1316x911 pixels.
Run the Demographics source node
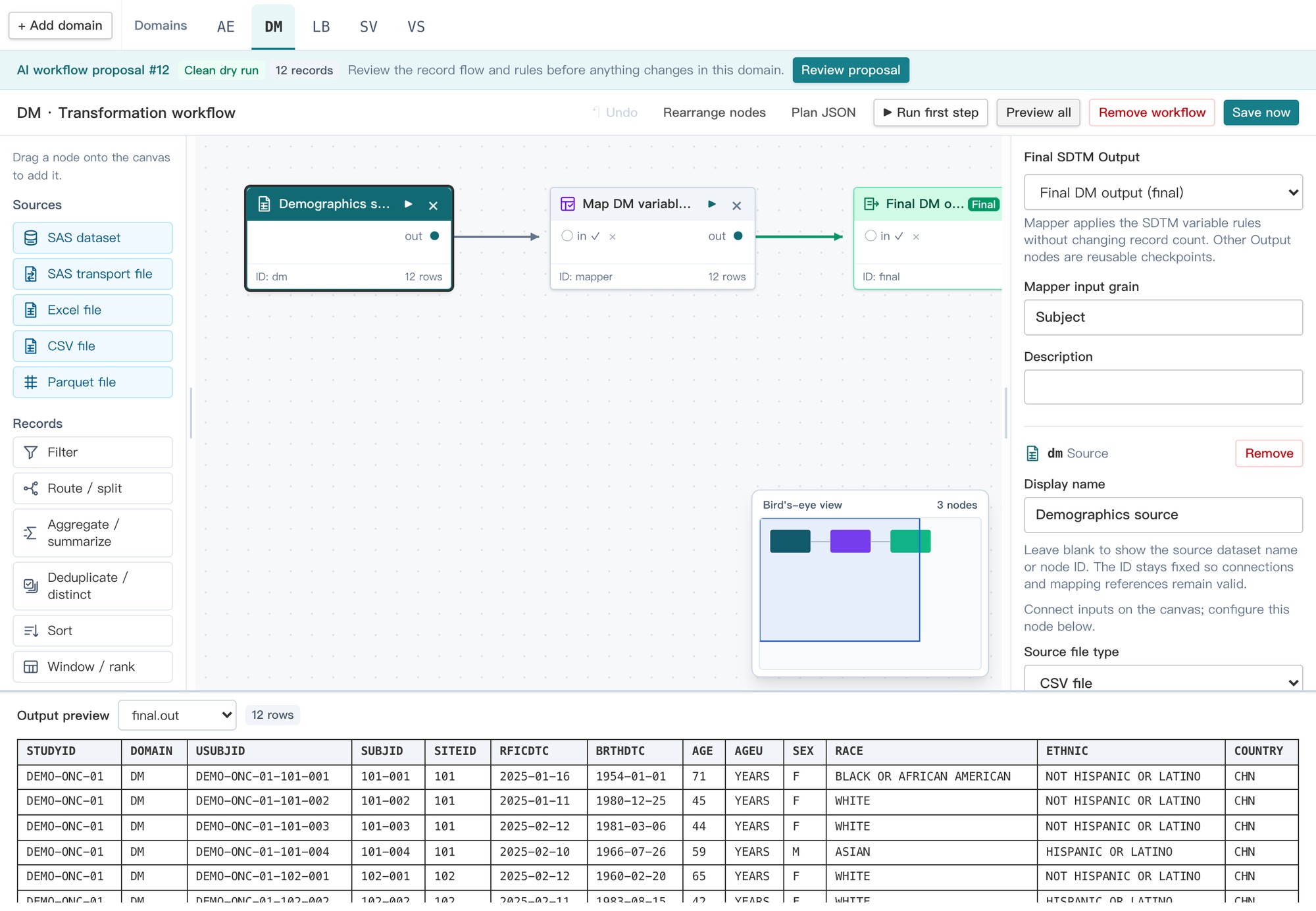pyautogui.click(x=409, y=204)
